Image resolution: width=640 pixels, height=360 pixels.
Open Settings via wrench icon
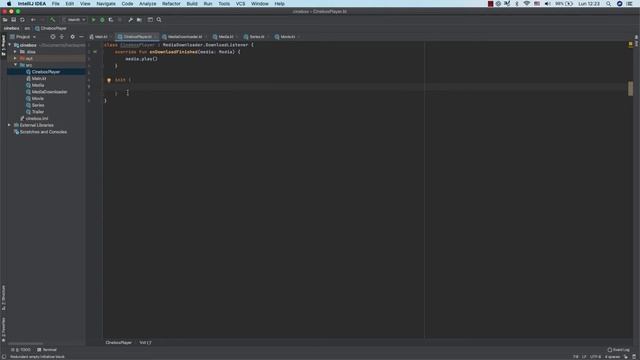pos(130,20)
